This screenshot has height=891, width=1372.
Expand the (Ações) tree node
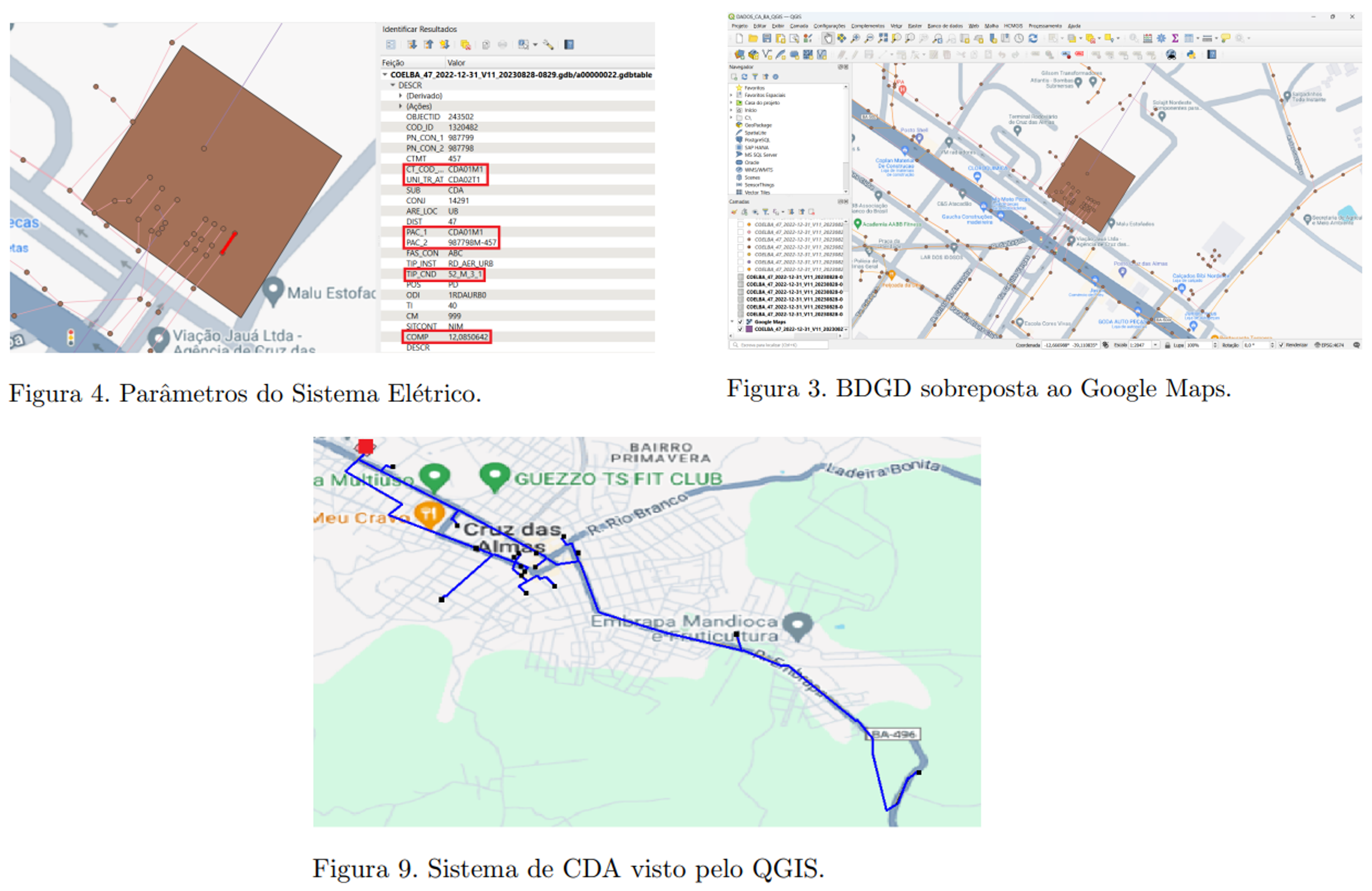(x=401, y=106)
